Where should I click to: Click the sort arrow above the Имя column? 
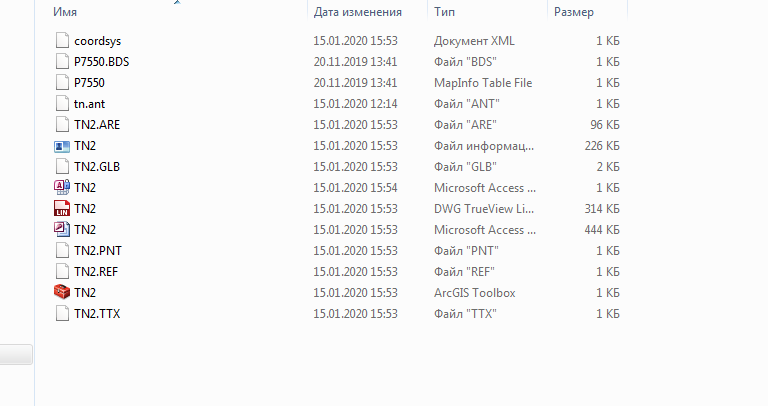(177, 2)
